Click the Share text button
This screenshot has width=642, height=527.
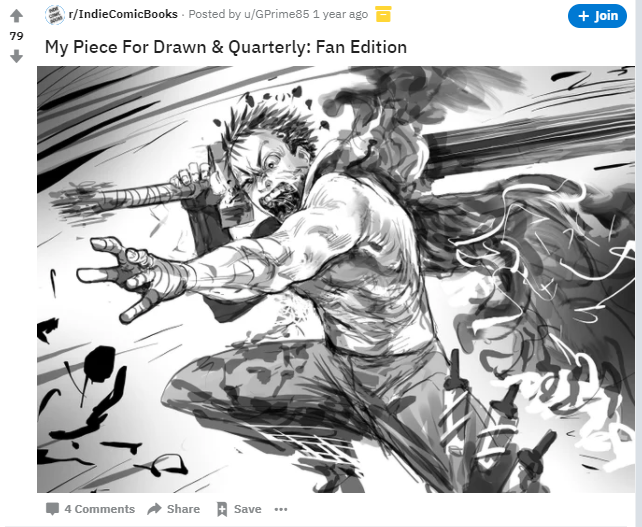tap(183, 509)
